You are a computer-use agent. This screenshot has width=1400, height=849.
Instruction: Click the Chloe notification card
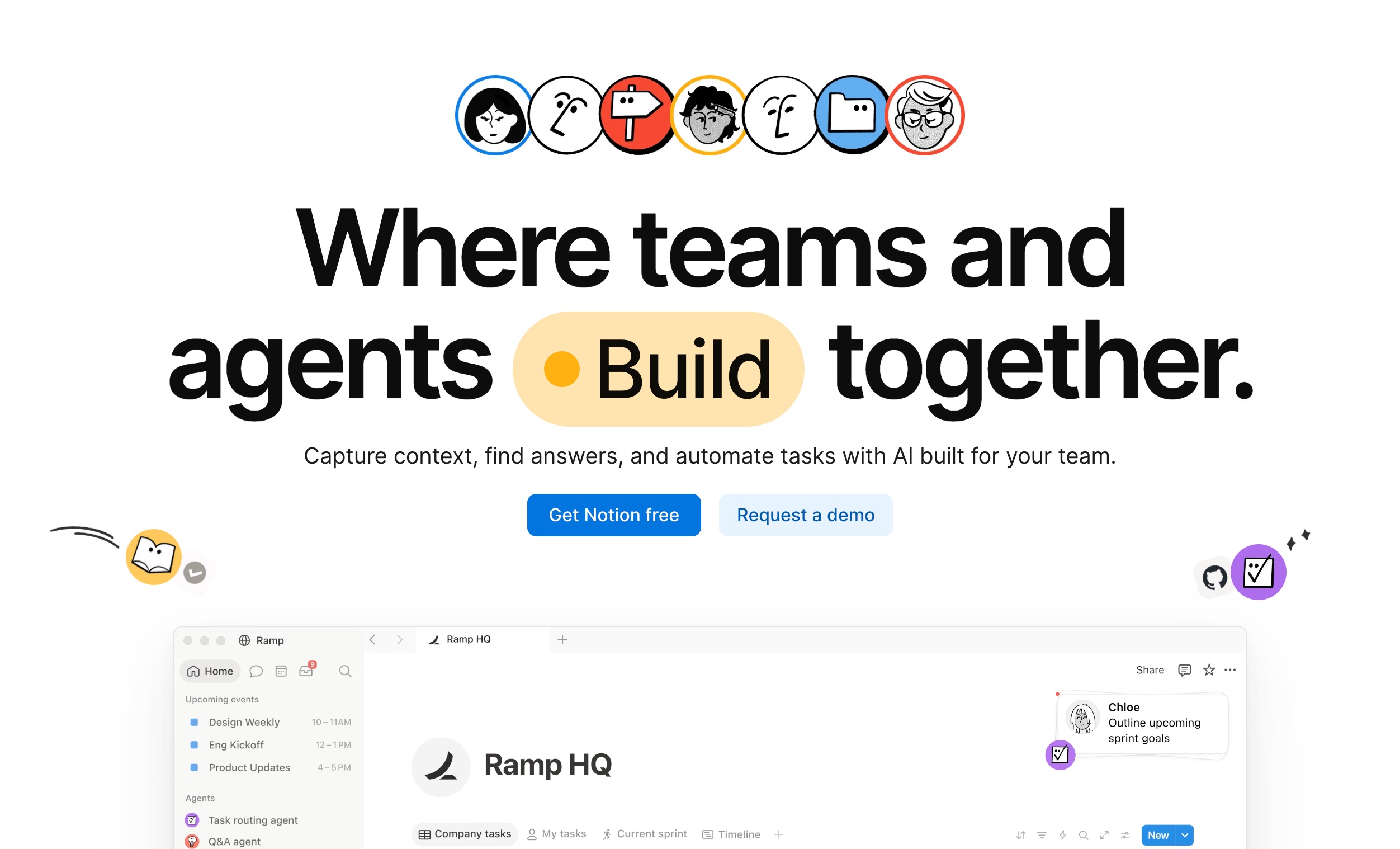point(1143,723)
